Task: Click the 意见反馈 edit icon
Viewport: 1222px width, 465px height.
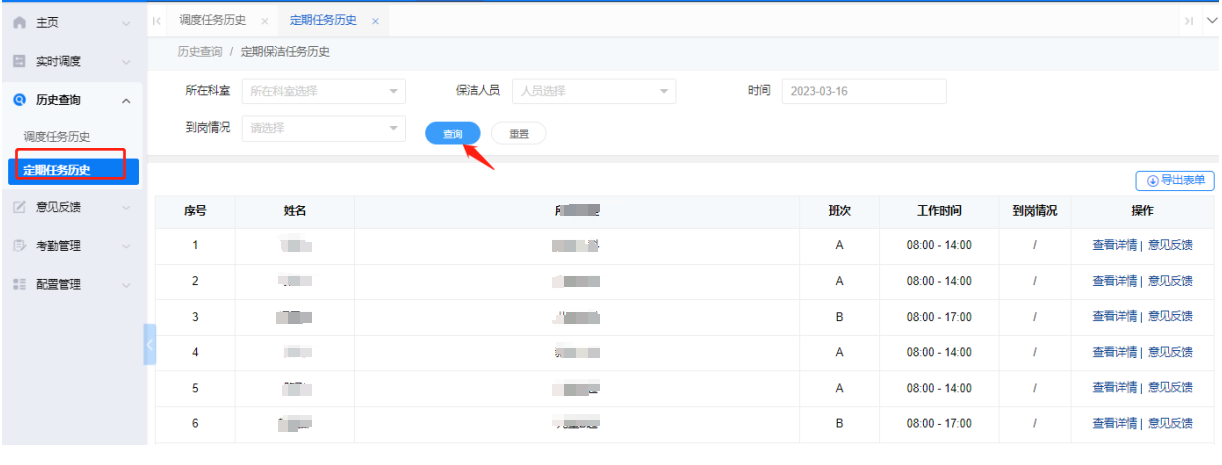Action: click(x=19, y=208)
